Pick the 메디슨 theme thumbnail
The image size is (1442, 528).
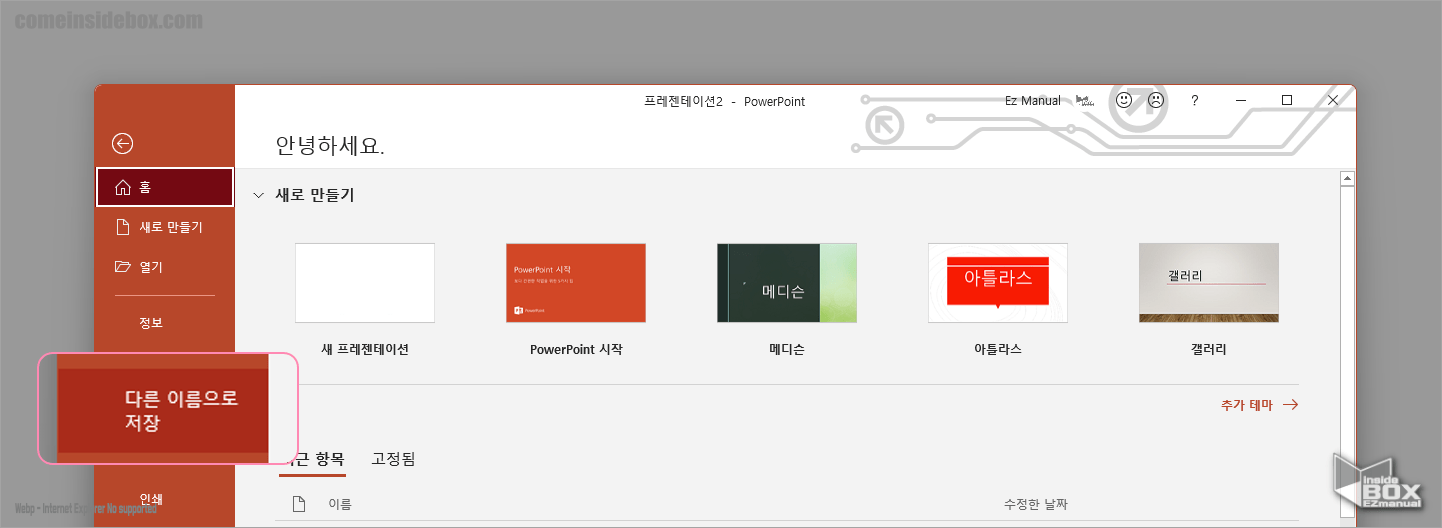[x=787, y=283]
